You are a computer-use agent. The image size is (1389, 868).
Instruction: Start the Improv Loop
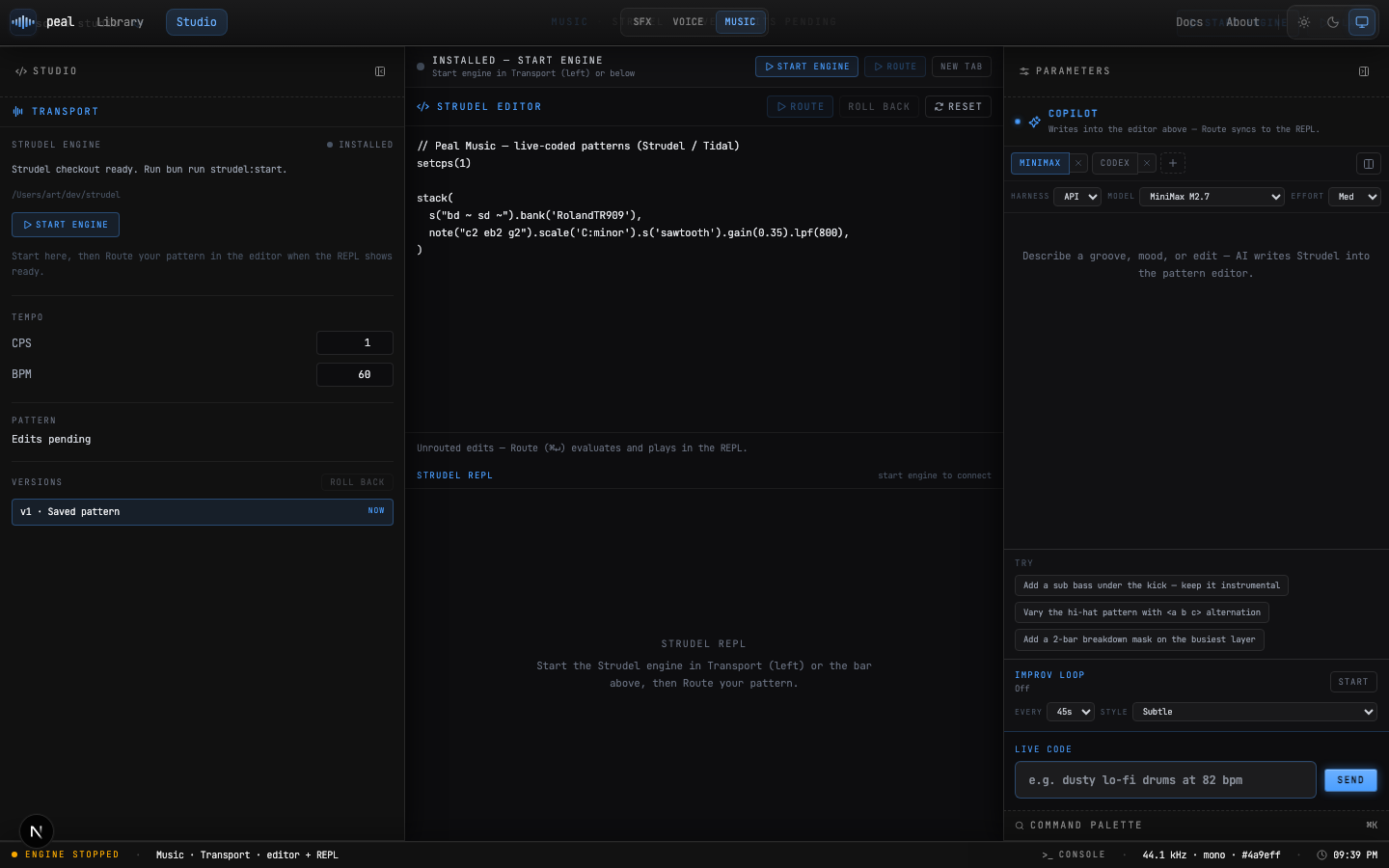coord(1353,682)
